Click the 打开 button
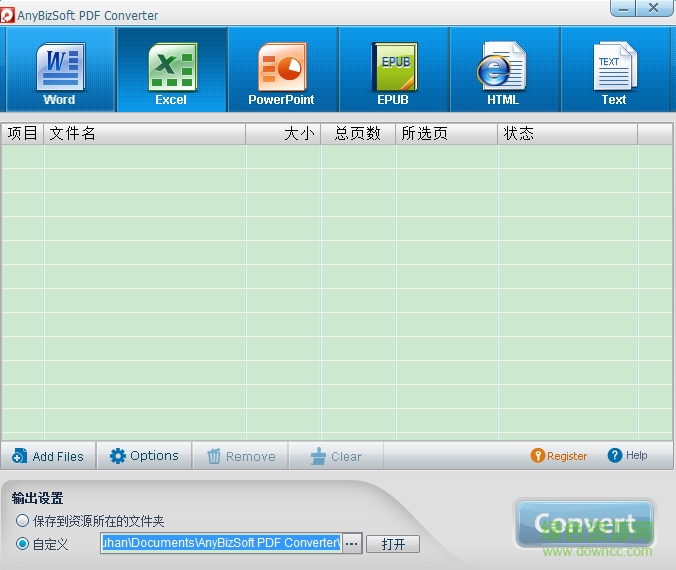Image resolution: width=676 pixels, height=570 pixels. pos(393,544)
